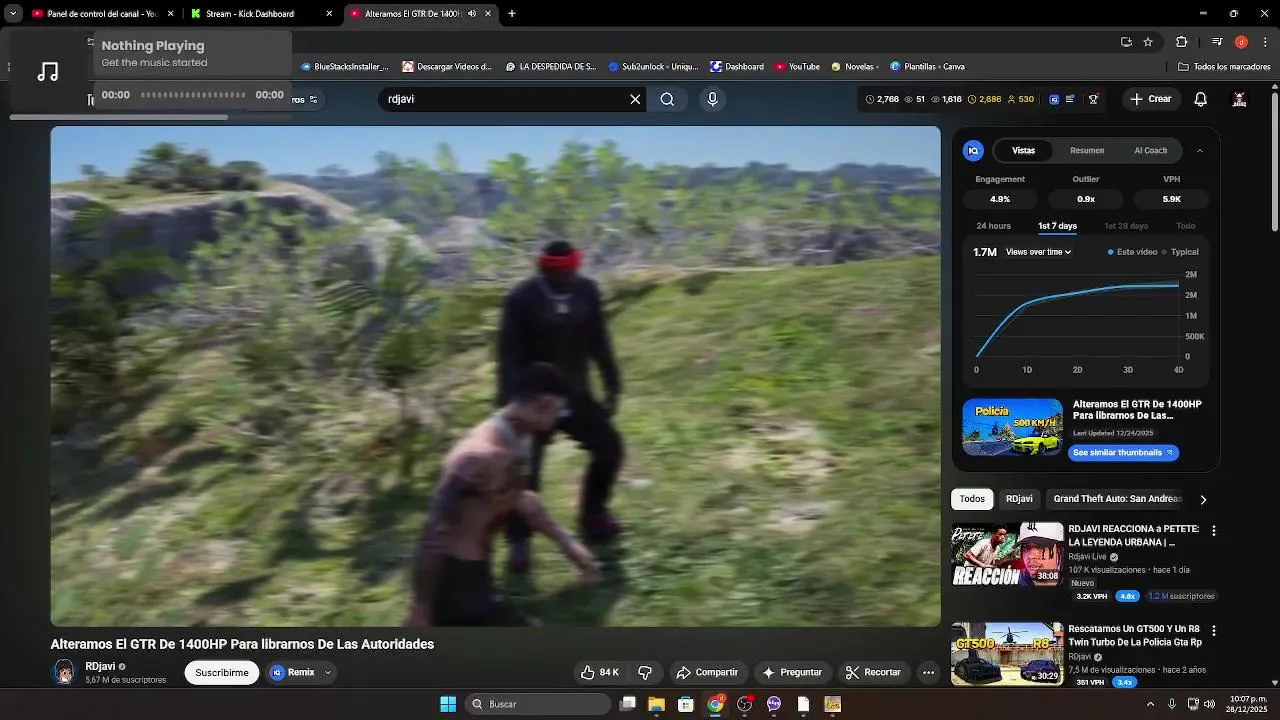This screenshot has width=1280, height=720.
Task: Click Windows Start button
Action: (x=448, y=704)
